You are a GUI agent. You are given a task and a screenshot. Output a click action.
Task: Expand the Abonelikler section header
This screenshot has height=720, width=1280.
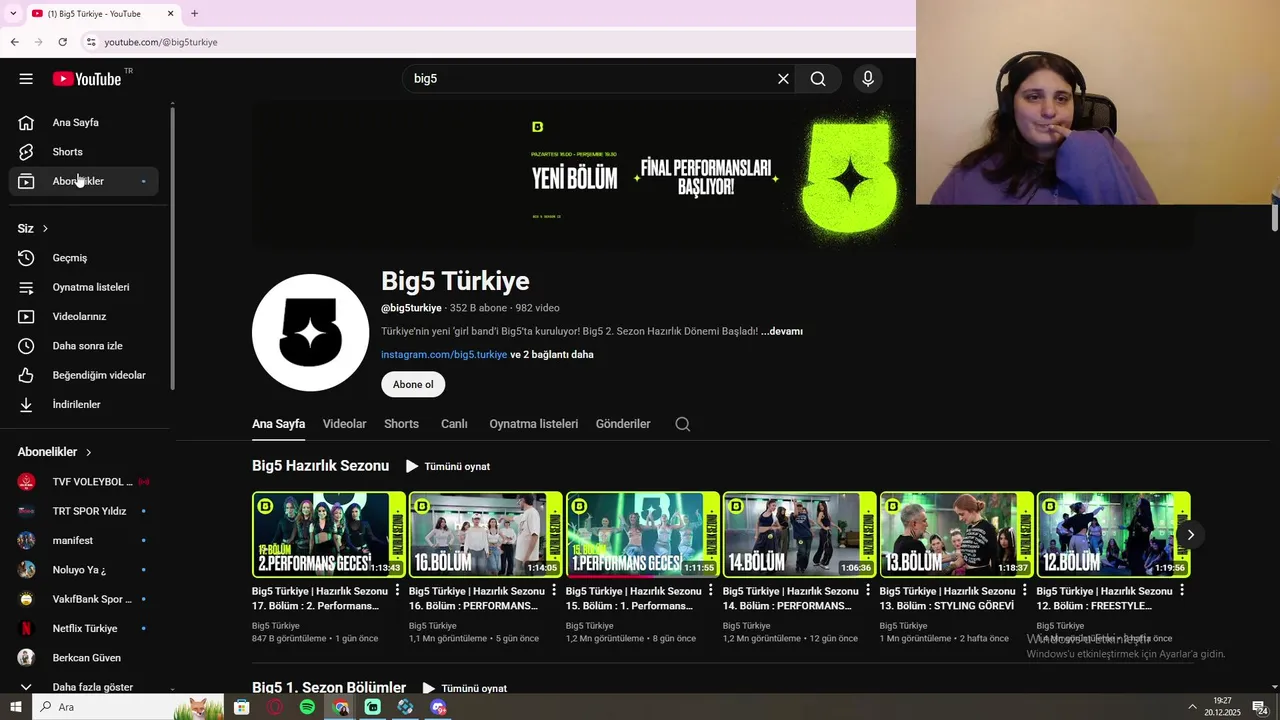tap(55, 452)
